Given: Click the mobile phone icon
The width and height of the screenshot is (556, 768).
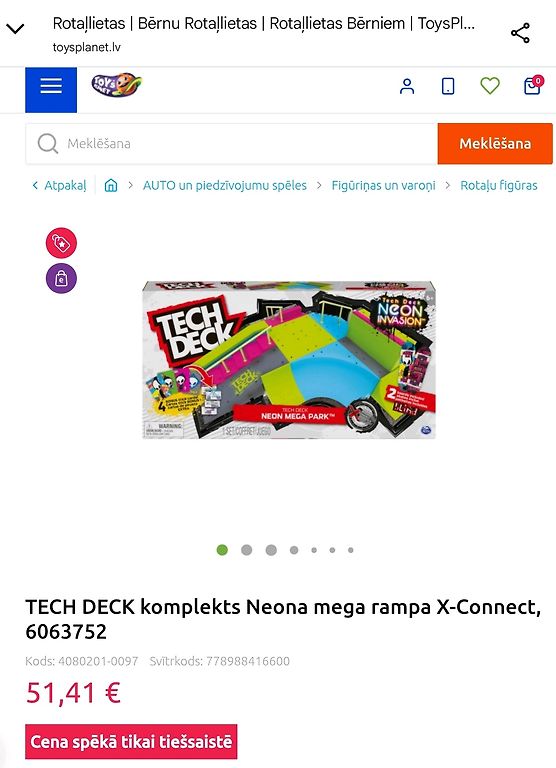Looking at the screenshot, I should (x=448, y=86).
